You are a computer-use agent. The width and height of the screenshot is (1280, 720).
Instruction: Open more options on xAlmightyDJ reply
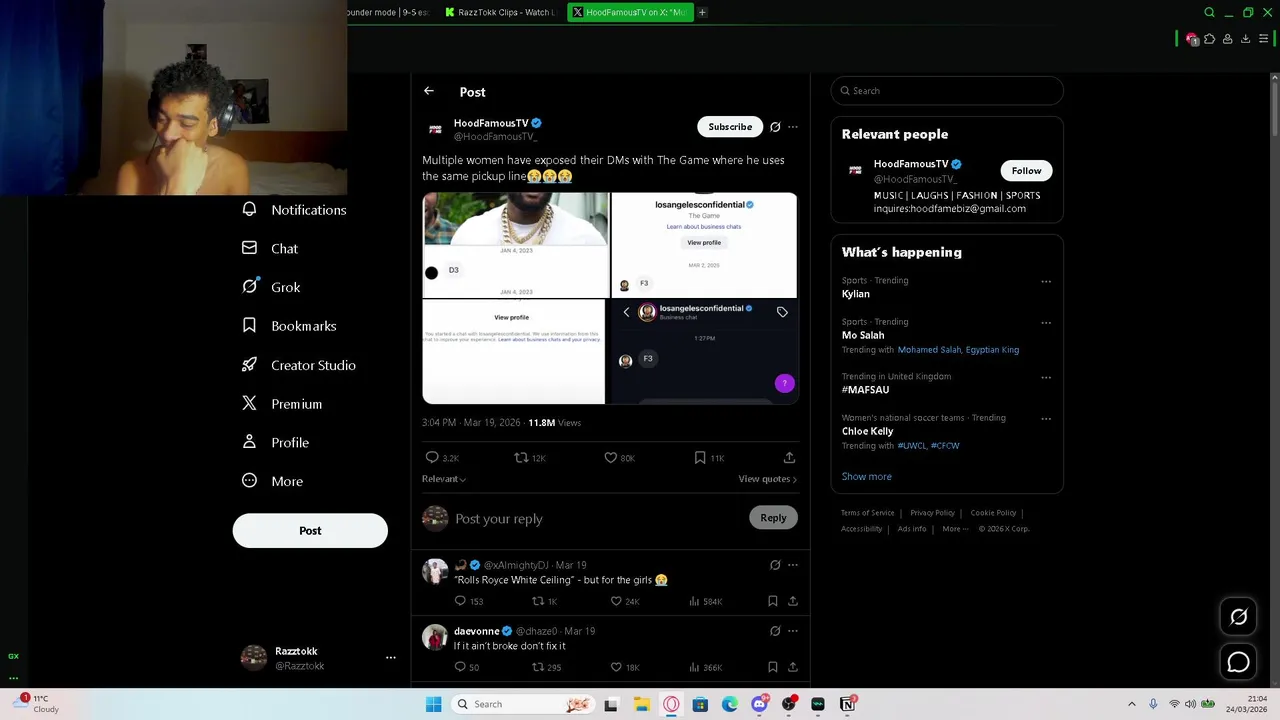(x=793, y=565)
